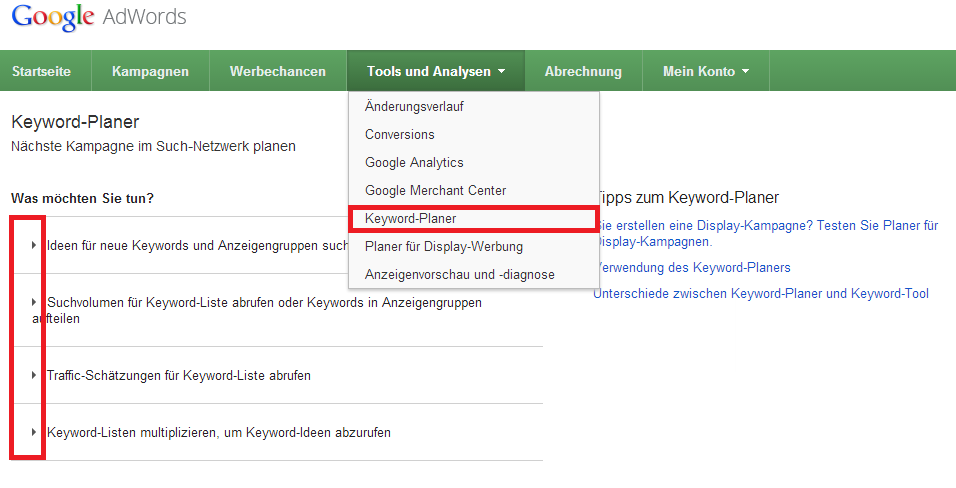Switch to the Werbechancen tab
This screenshot has width=956, height=488.
(278, 71)
